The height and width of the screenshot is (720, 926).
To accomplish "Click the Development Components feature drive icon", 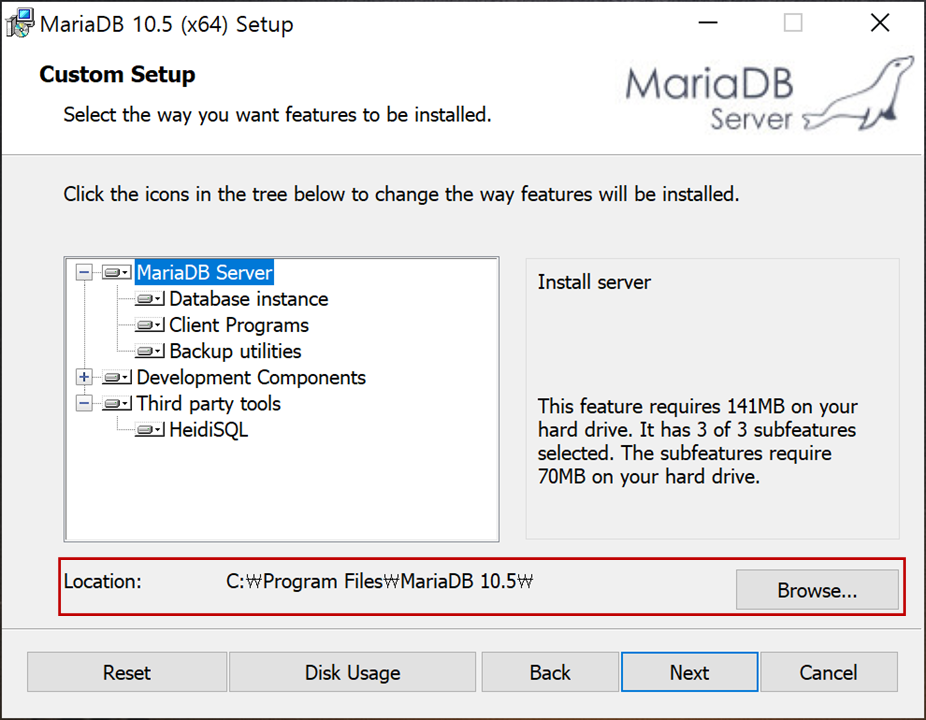I will point(116,377).
